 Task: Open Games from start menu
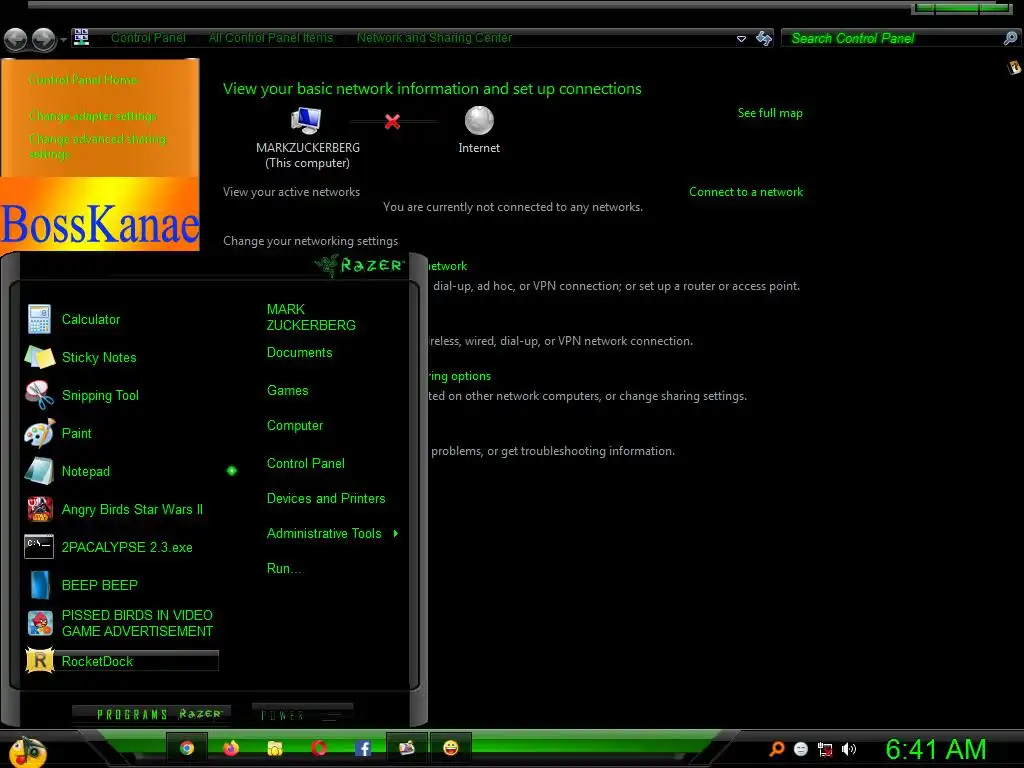[287, 391]
